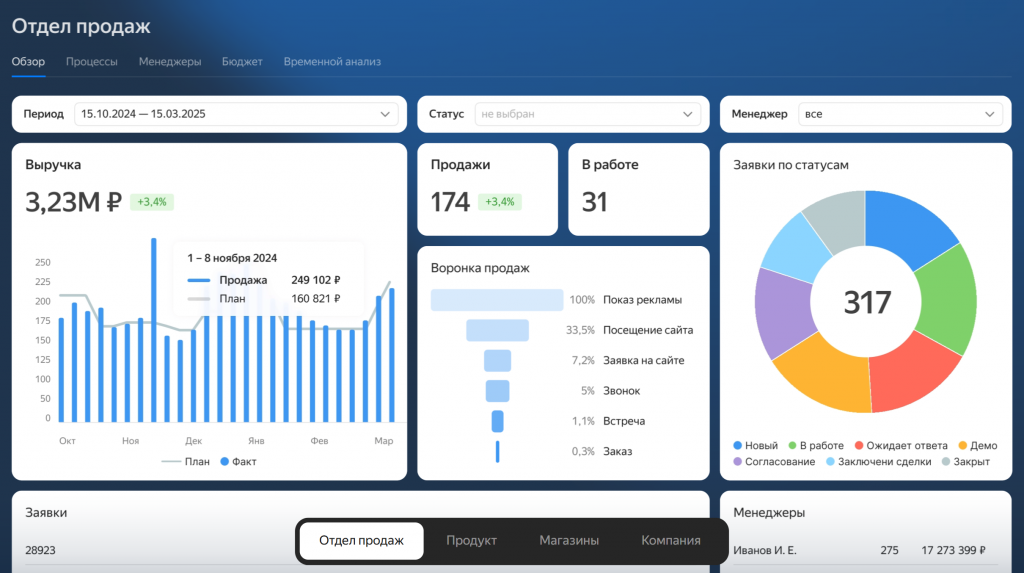The width and height of the screenshot is (1024, 573).
Task: Toggle the Закрыт legend item
Action: point(965,461)
